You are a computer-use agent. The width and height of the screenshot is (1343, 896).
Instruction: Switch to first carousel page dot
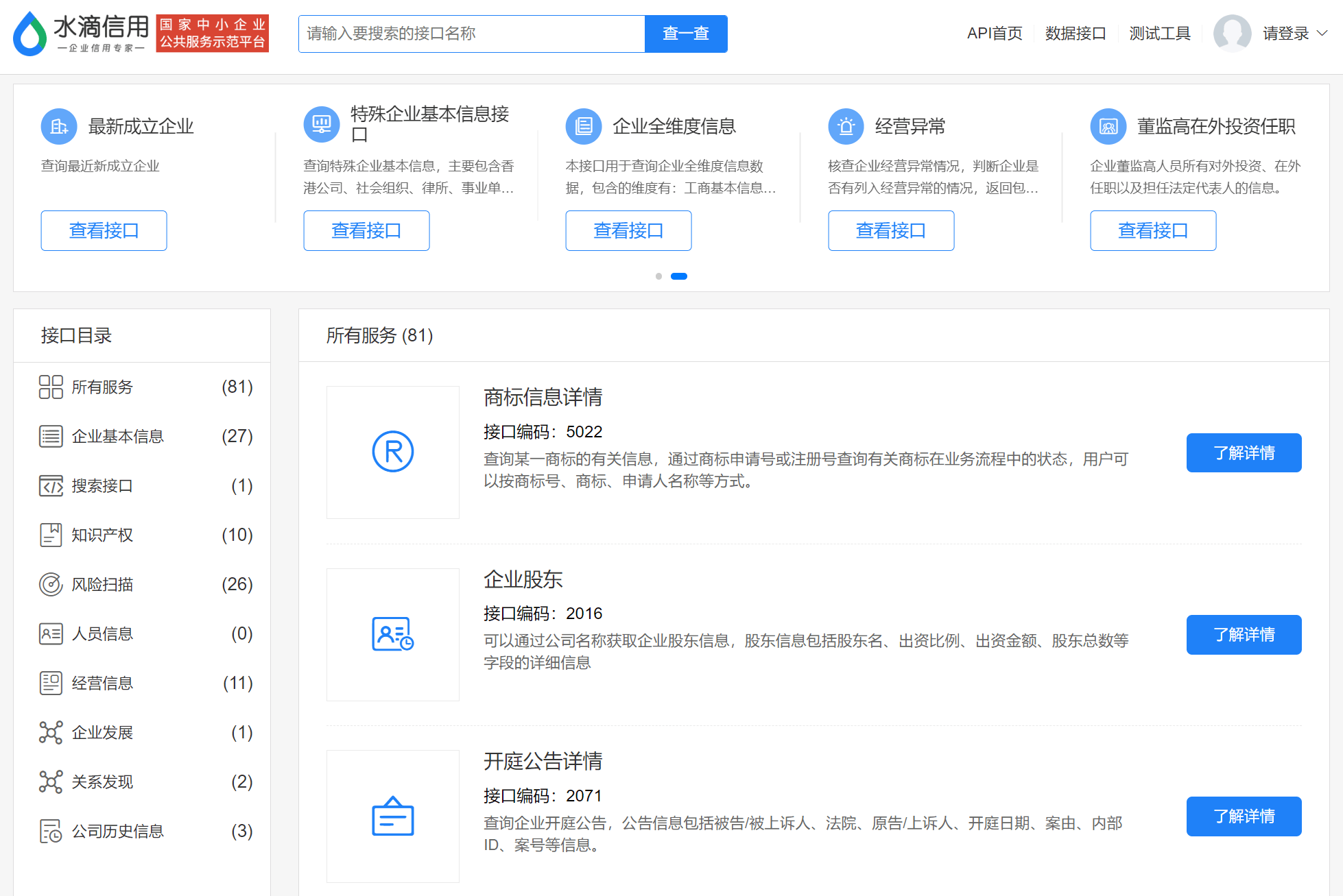click(x=658, y=276)
